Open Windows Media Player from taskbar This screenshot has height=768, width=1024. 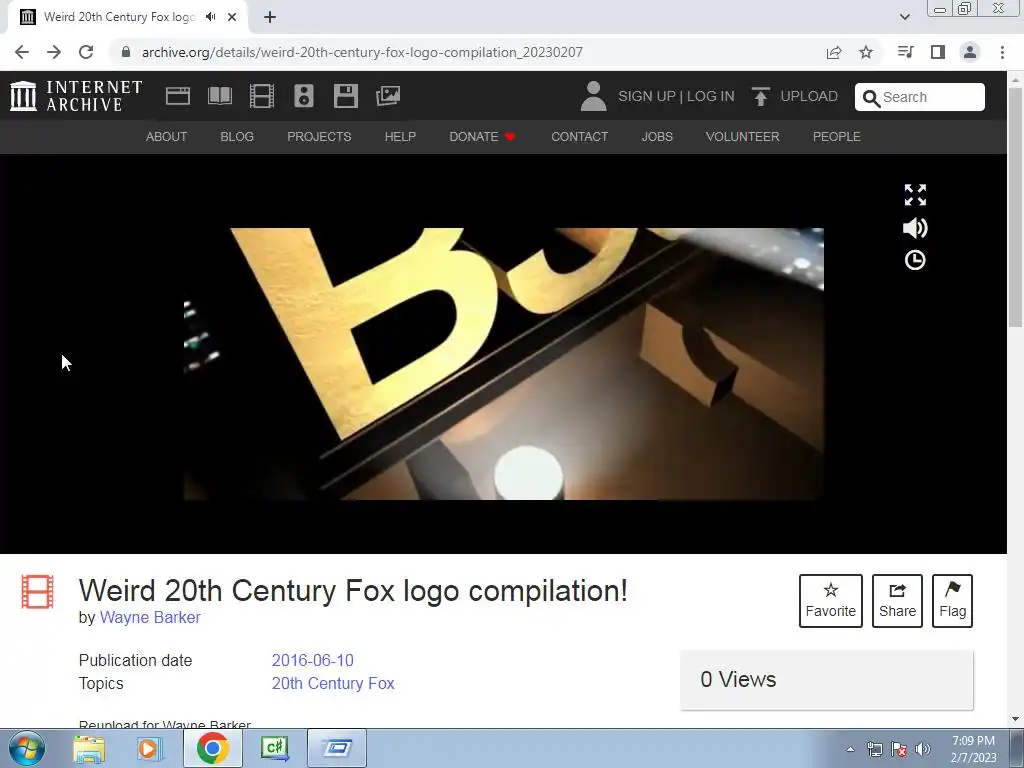pos(150,748)
